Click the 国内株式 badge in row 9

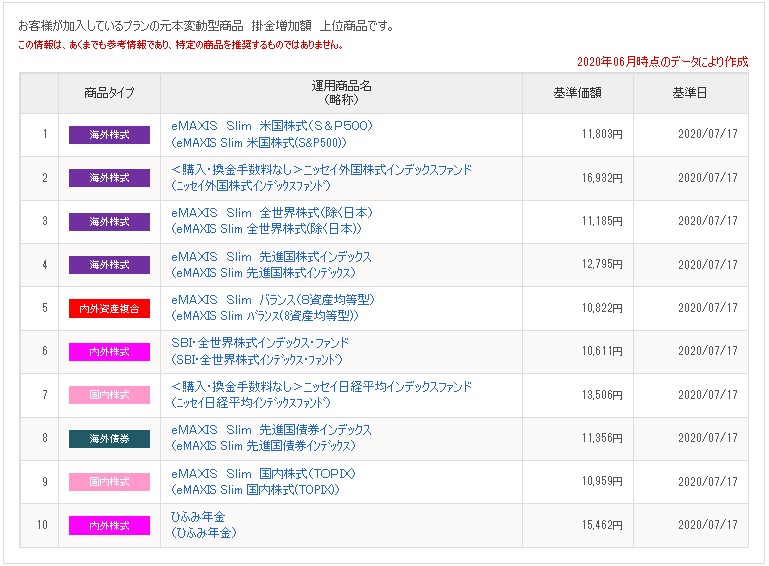[109, 482]
